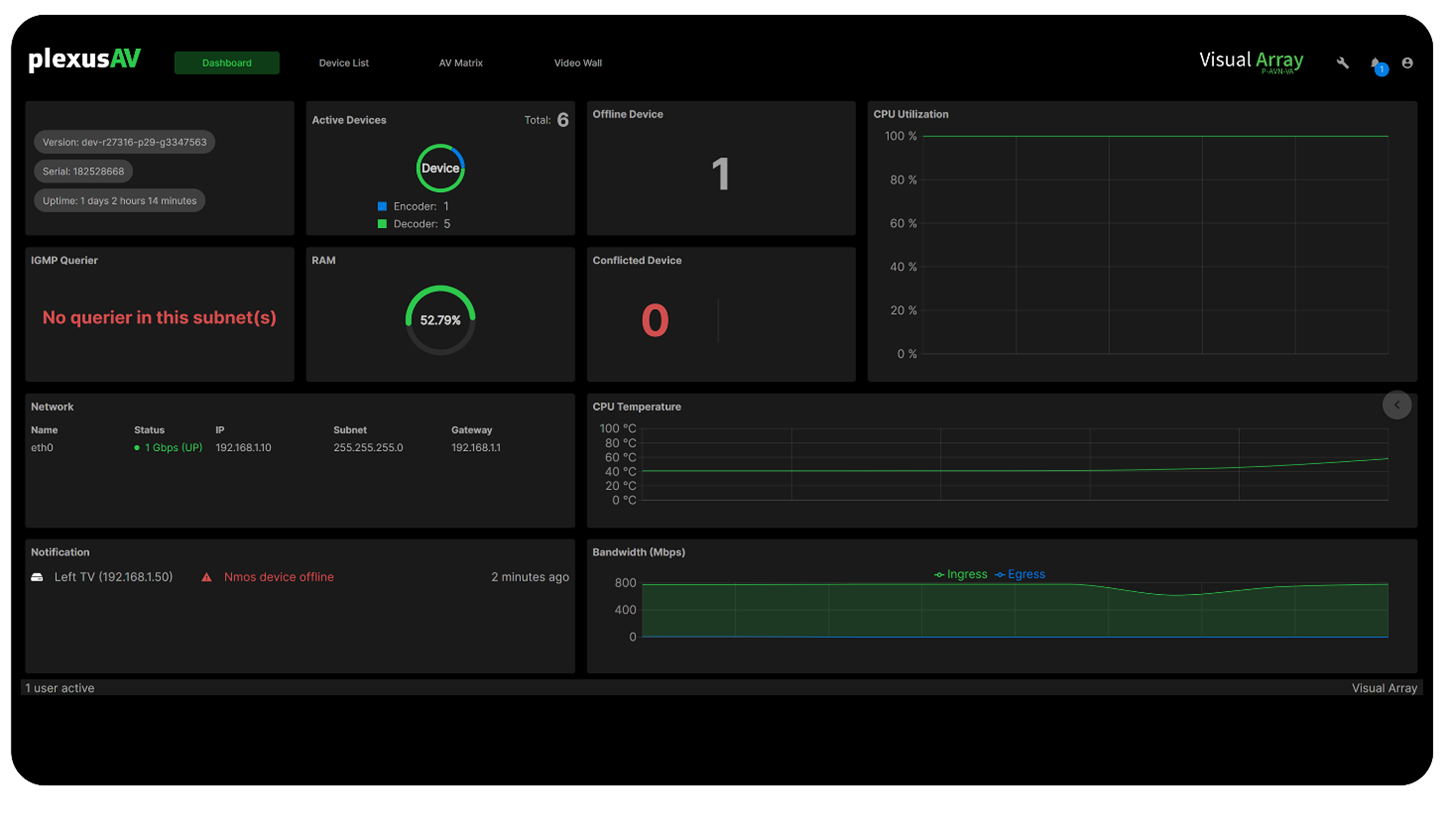Open the Device List tab
Image resolution: width=1444 pixels, height=831 pixels.
pos(344,63)
